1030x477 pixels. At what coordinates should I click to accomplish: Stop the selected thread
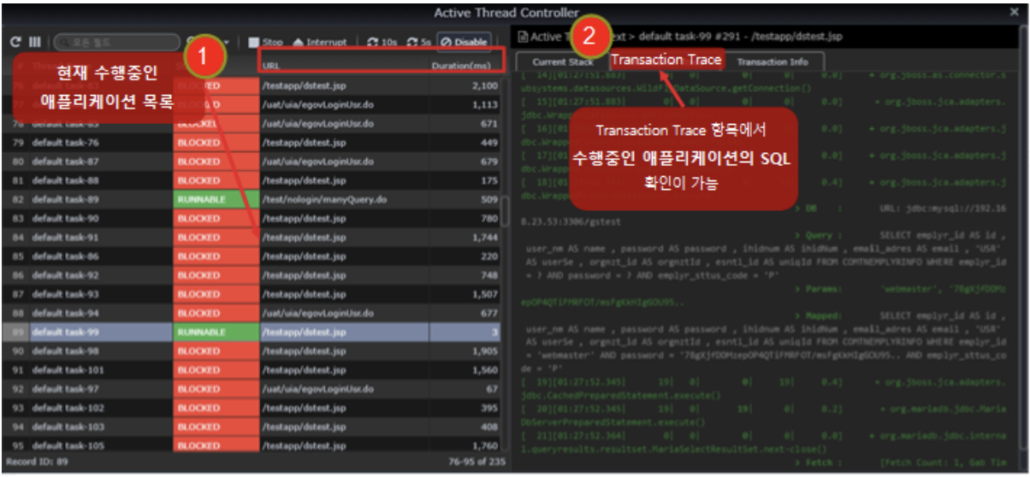click(266, 42)
